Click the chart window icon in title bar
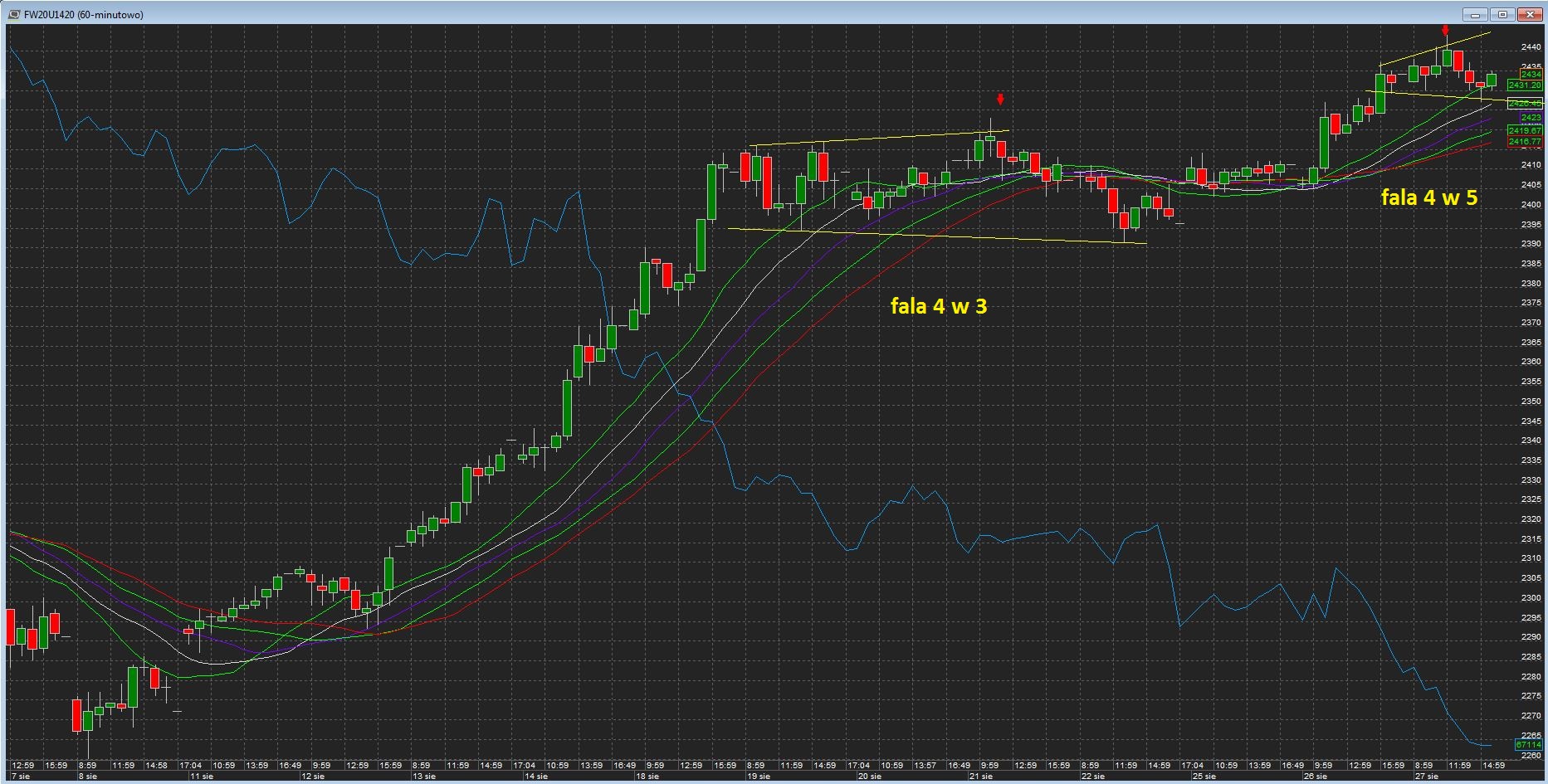This screenshot has width=1548, height=784. pyautogui.click(x=14, y=14)
